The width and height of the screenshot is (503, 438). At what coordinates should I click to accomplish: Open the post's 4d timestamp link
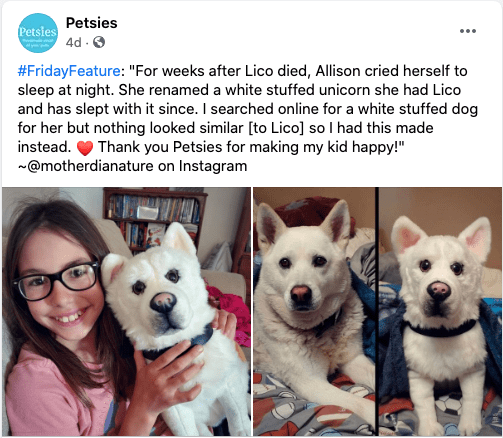tap(73, 43)
